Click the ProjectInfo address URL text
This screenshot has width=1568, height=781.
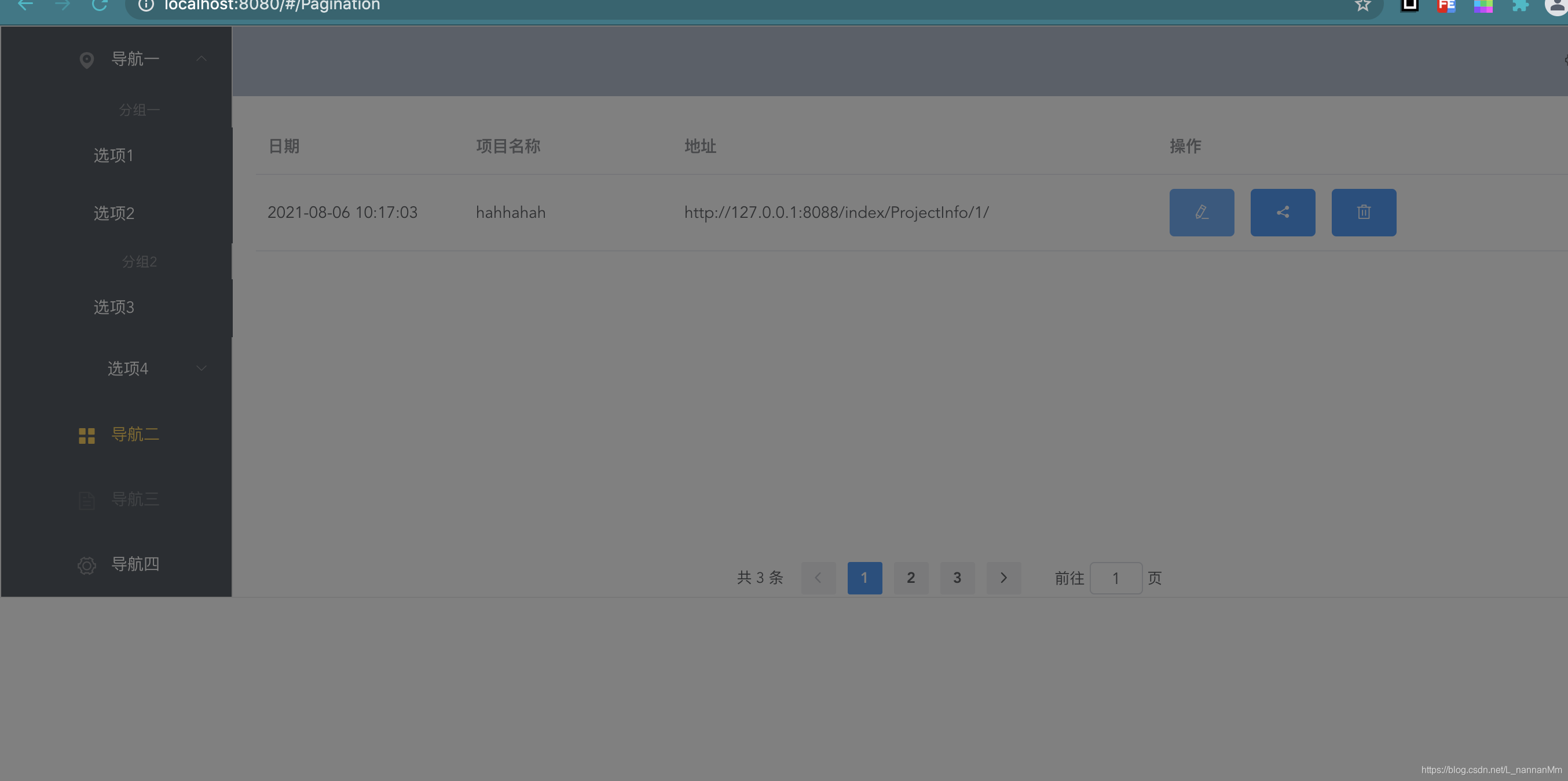point(836,213)
